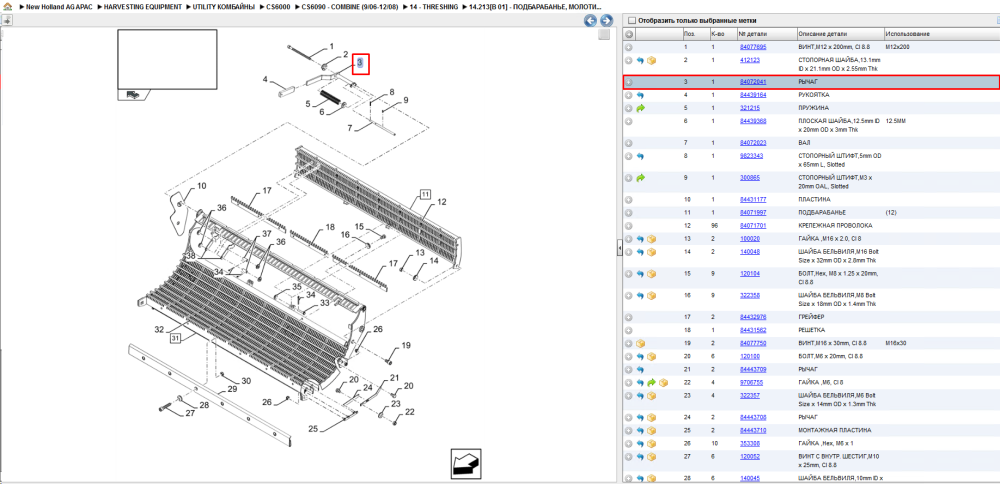Expand details for КРЕПЕЖНАЯ ПРОВОЛОКА row
The image size is (1000, 484).
(629, 226)
